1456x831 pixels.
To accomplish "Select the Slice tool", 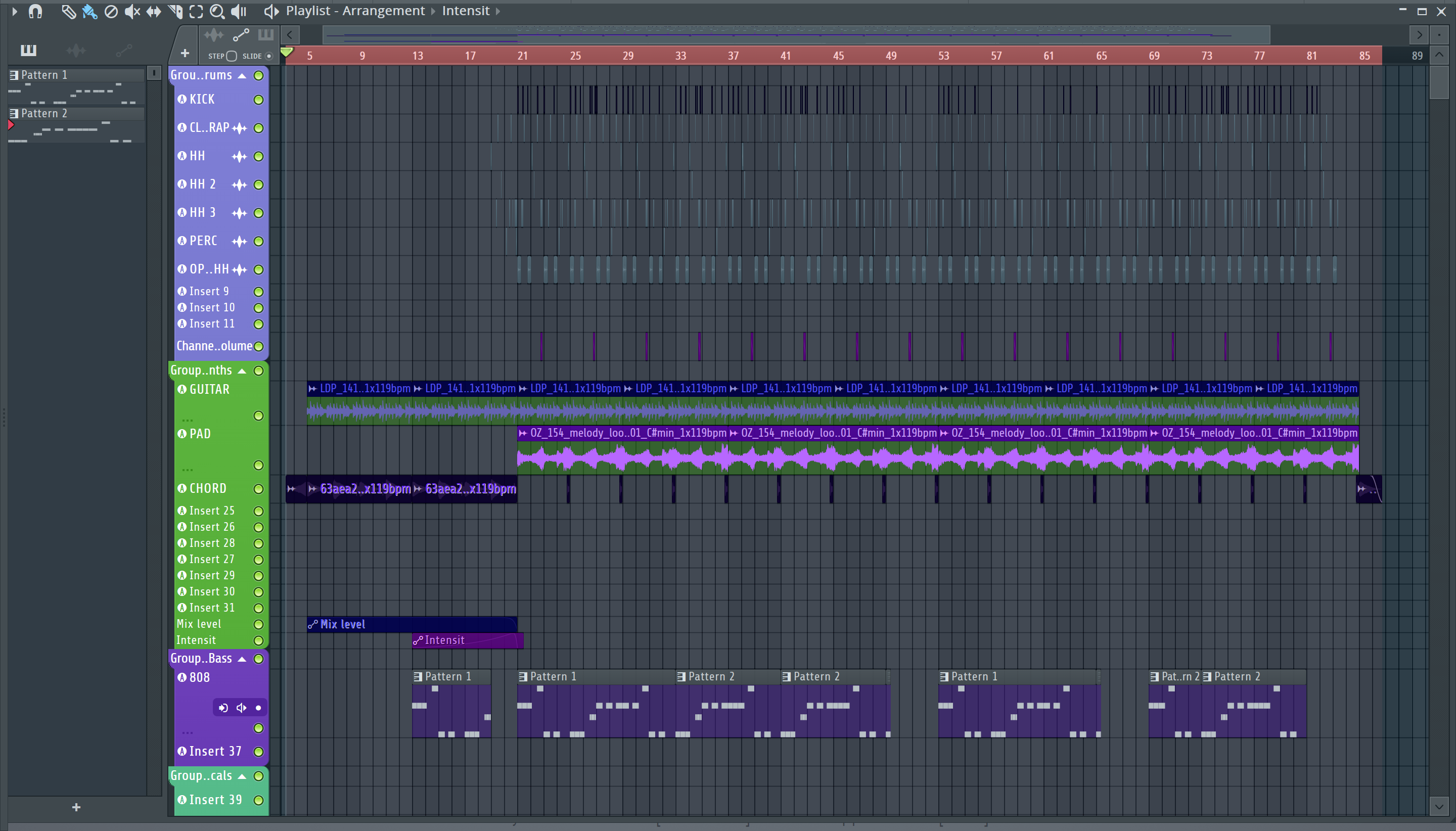I will [x=175, y=12].
